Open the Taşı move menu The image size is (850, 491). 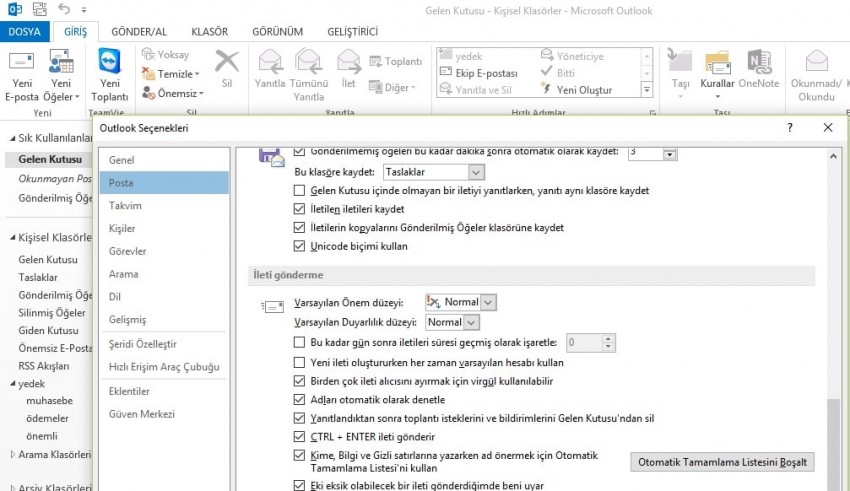tap(680, 74)
